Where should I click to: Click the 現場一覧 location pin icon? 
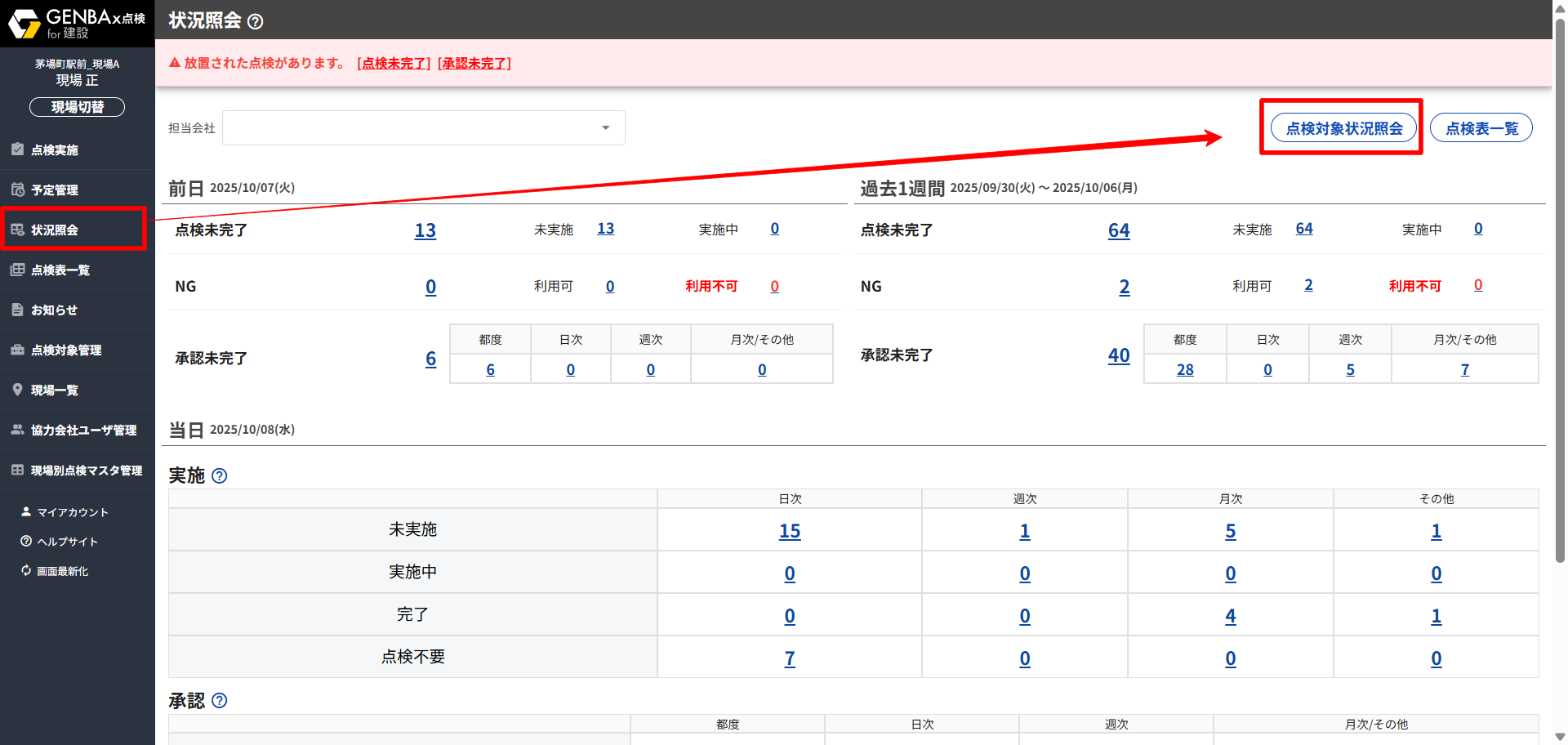[17, 390]
